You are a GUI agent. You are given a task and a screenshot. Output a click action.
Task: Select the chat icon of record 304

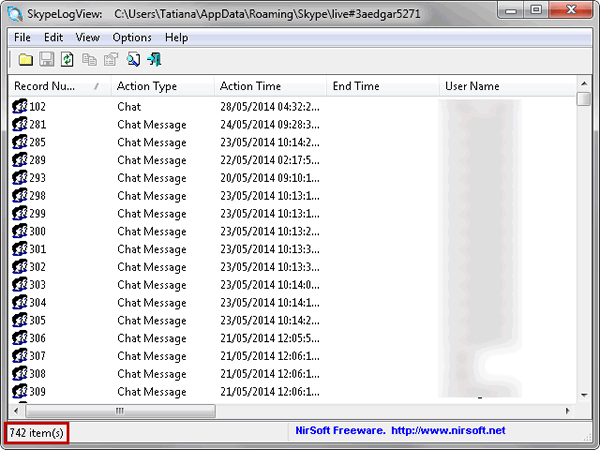(20, 302)
